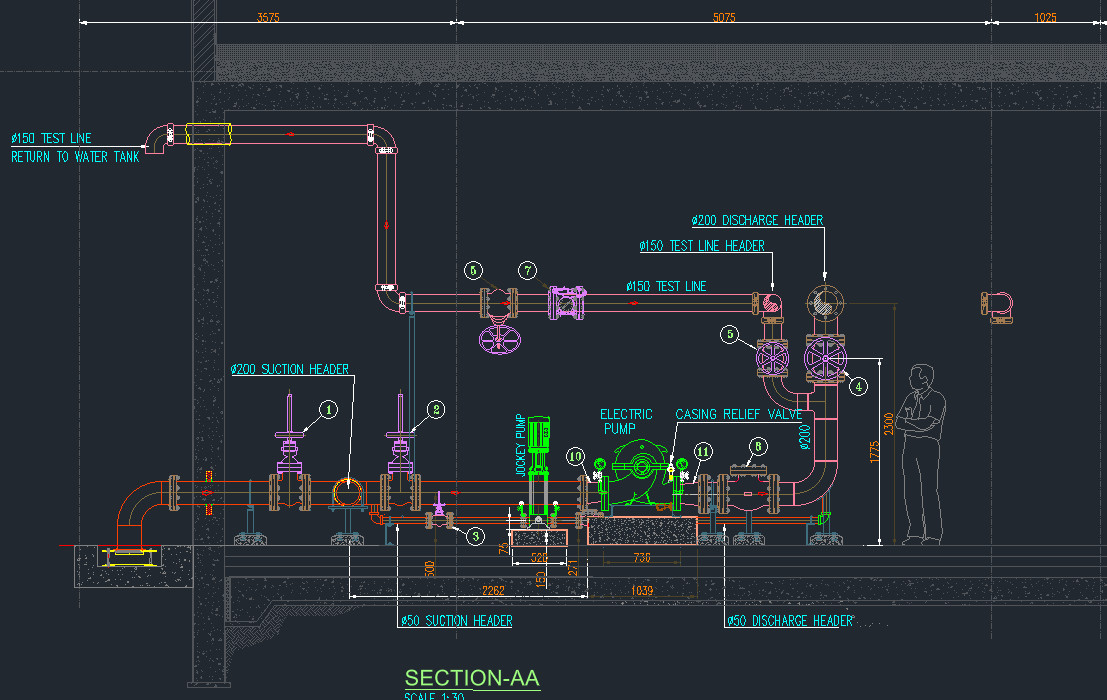The height and width of the screenshot is (700, 1107).
Task: Select balloon number 3 on ø50 line valve
Action: (476, 536)
